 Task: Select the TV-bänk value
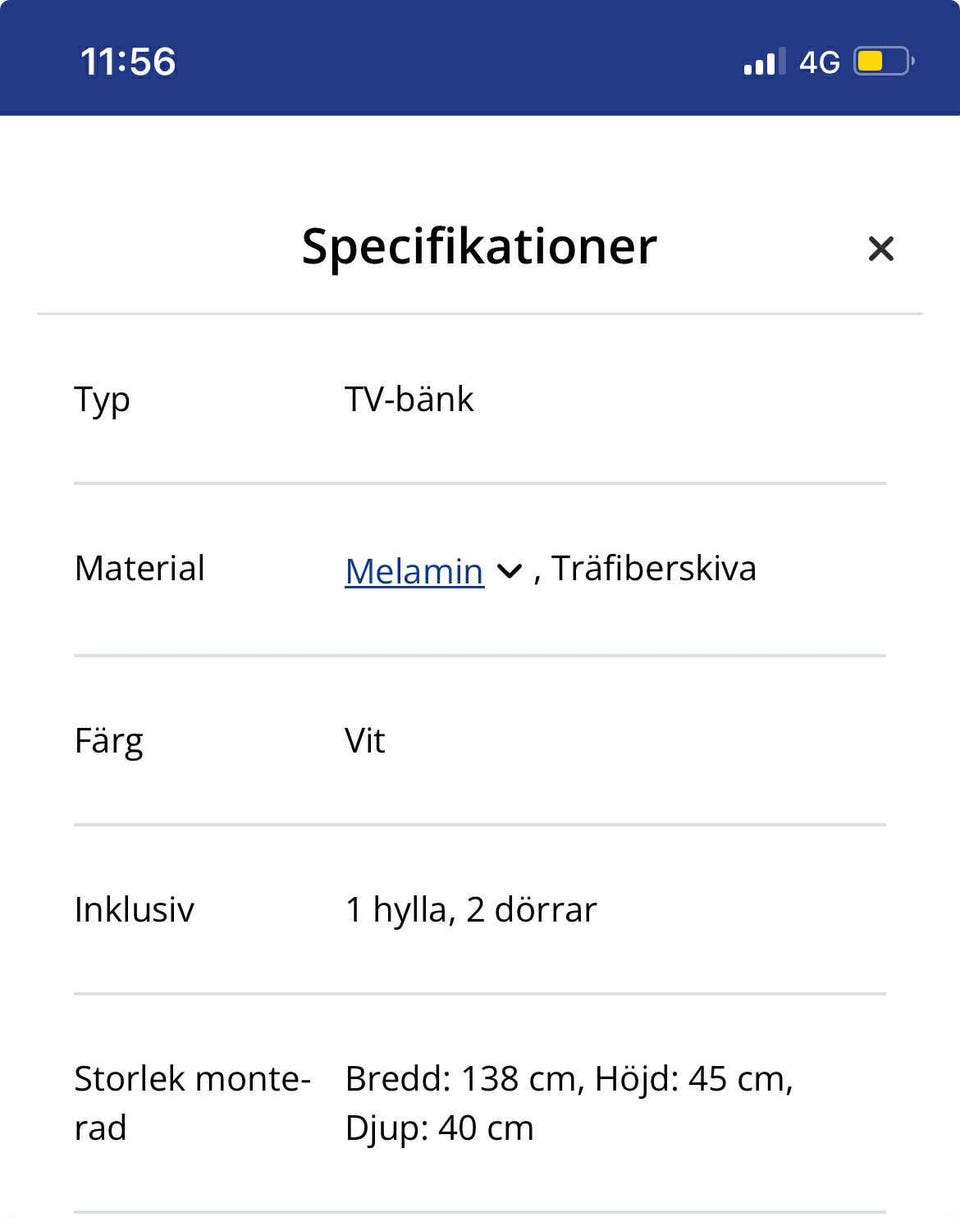pos(409,400)
